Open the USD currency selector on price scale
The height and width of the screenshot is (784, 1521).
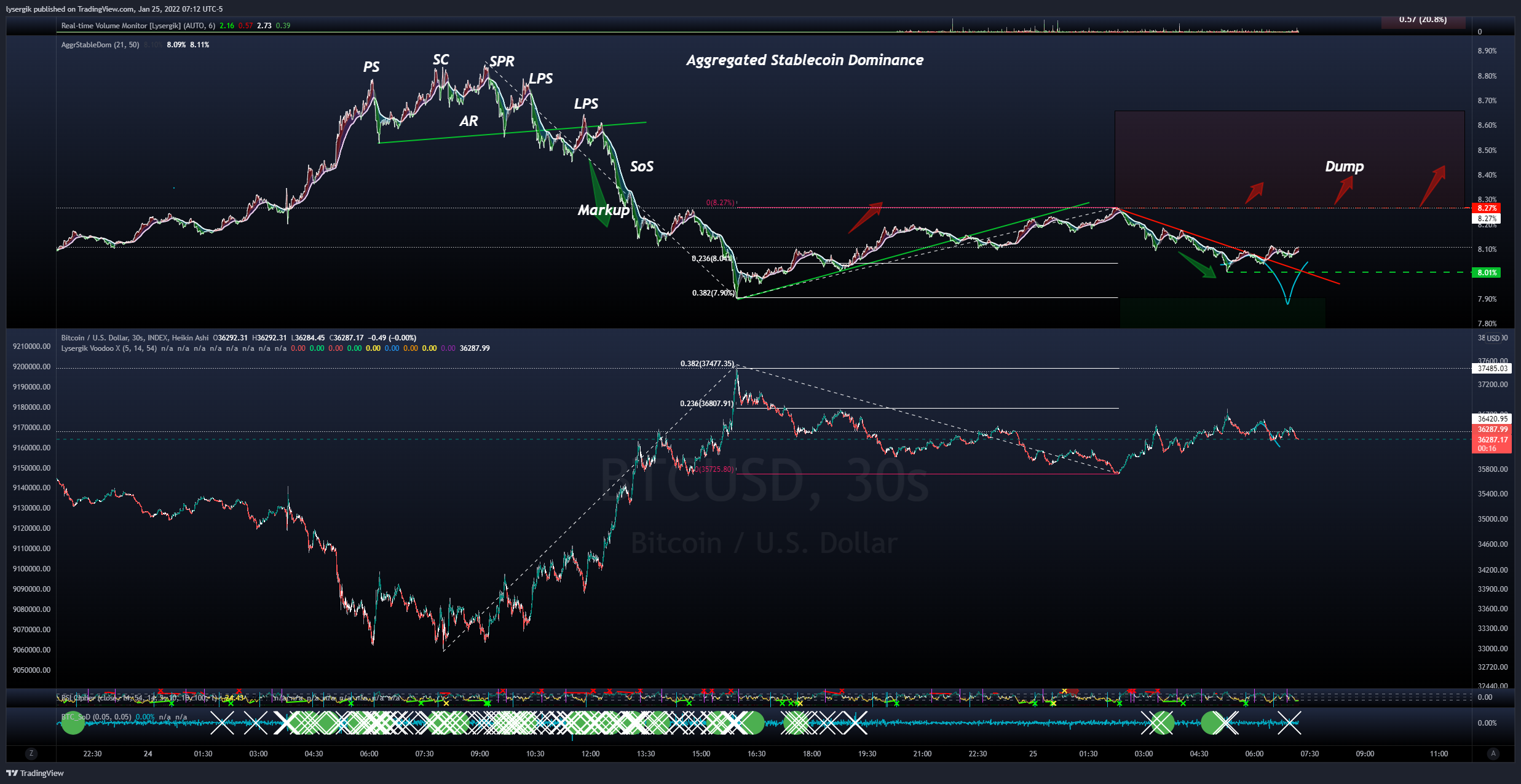1493,338
